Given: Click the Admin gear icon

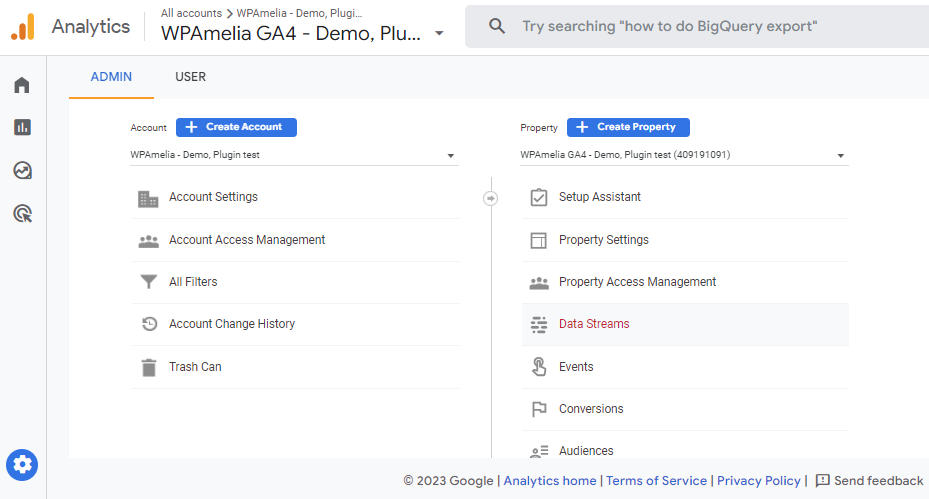Looking at the screenshot, I should [x=22, y=465].
